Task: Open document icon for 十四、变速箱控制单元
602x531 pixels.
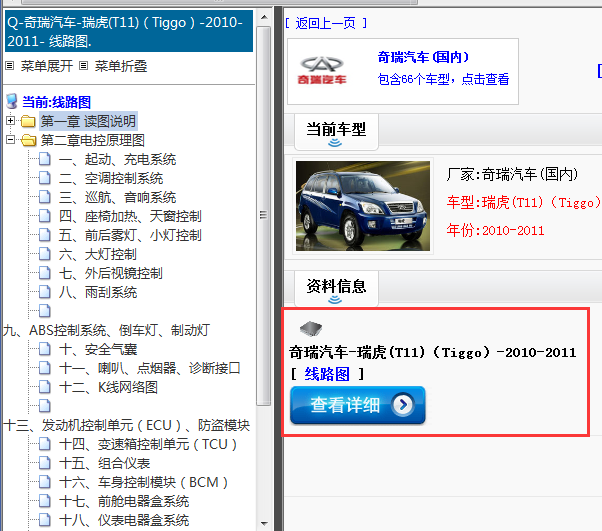Action: 45,444
